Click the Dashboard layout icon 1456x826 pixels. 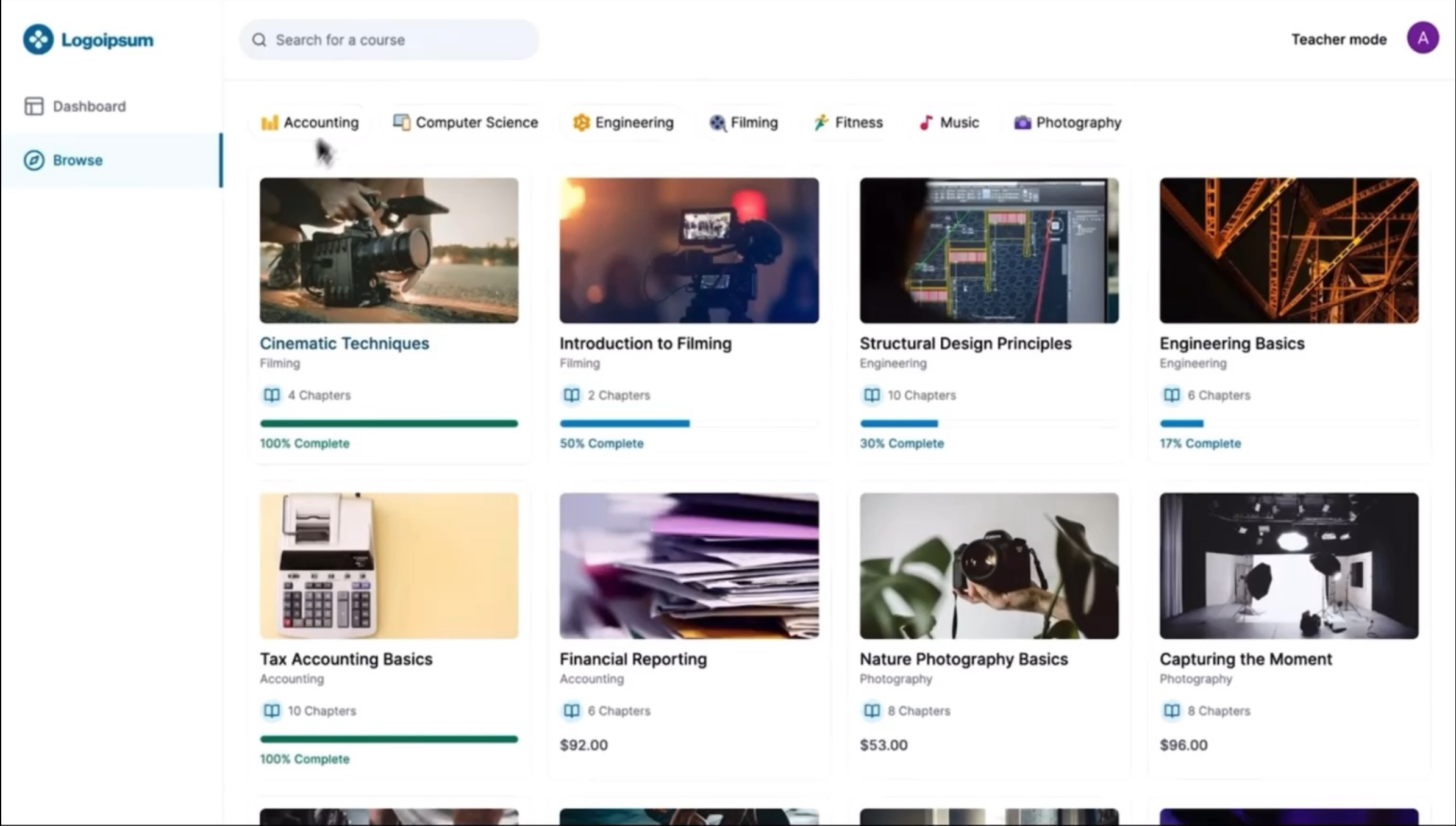(x=34, y=106)
